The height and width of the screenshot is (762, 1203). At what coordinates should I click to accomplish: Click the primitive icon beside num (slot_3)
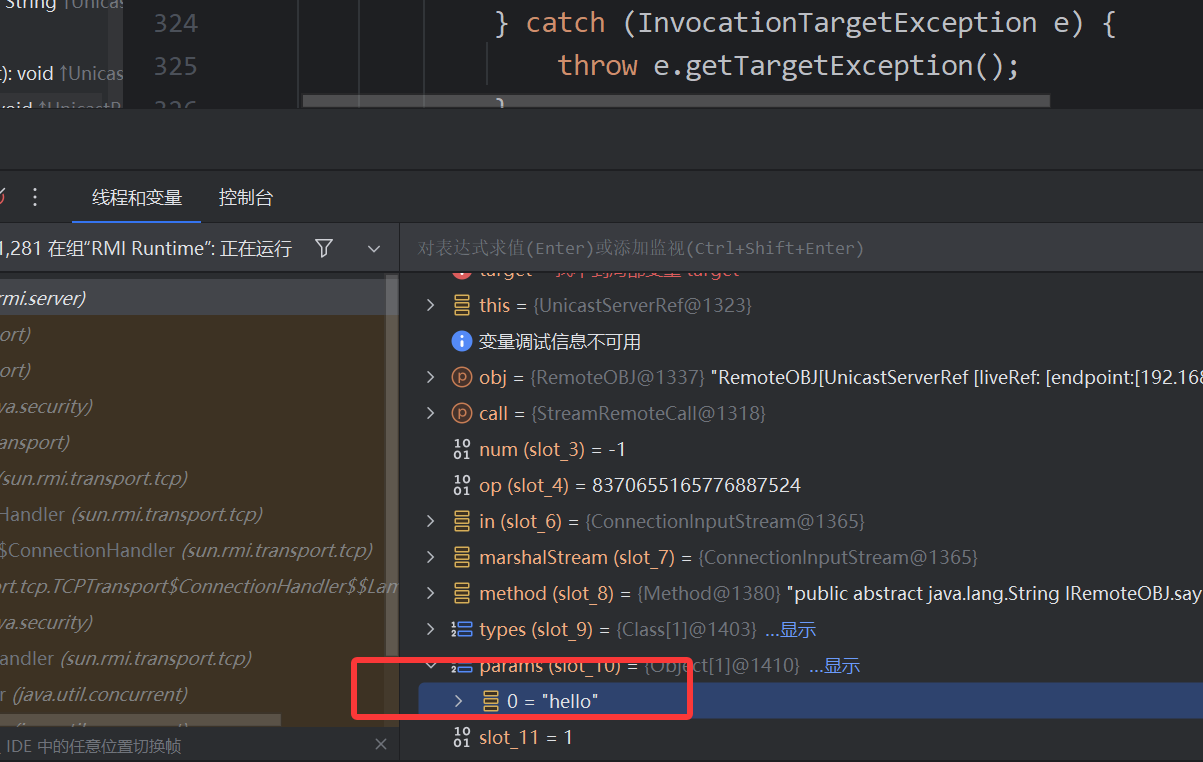461,449
